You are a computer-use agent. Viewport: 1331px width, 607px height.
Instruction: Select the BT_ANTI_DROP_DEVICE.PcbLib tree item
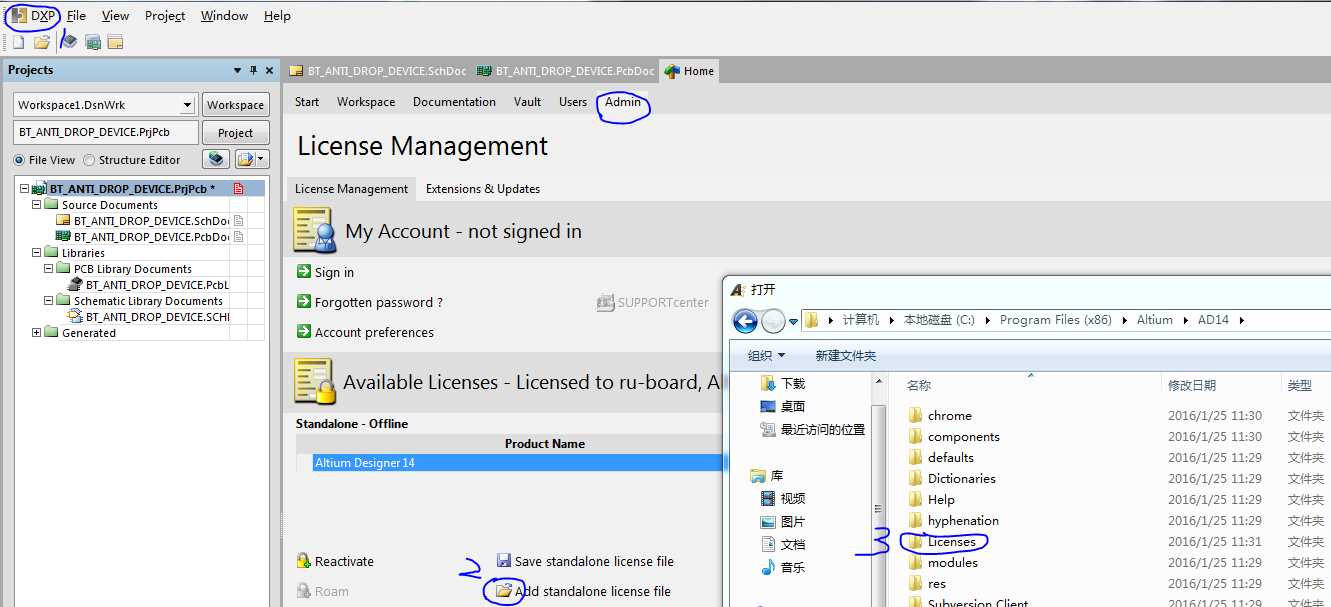149,285
